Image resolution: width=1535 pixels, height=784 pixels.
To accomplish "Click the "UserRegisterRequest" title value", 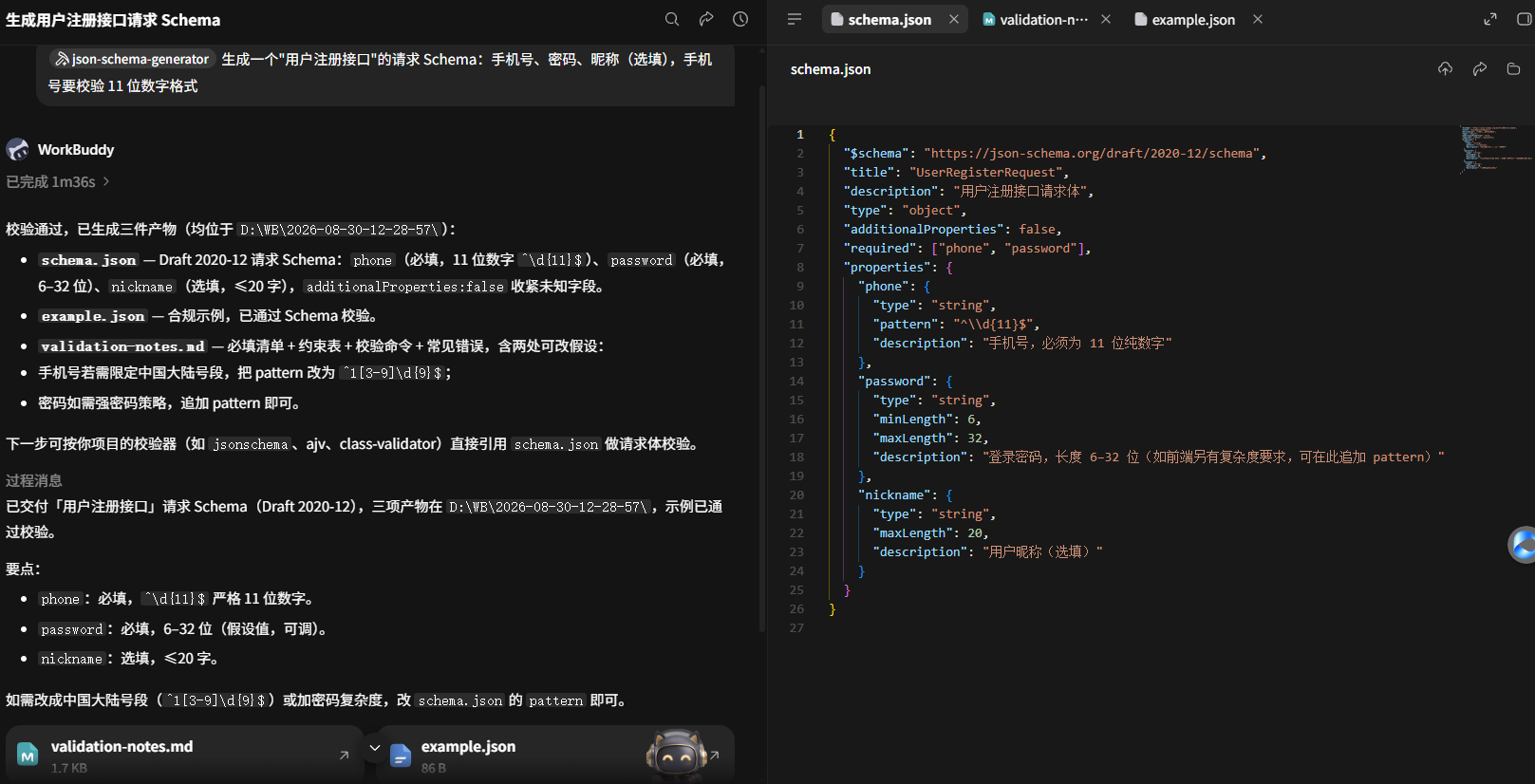I will (986, 172).
